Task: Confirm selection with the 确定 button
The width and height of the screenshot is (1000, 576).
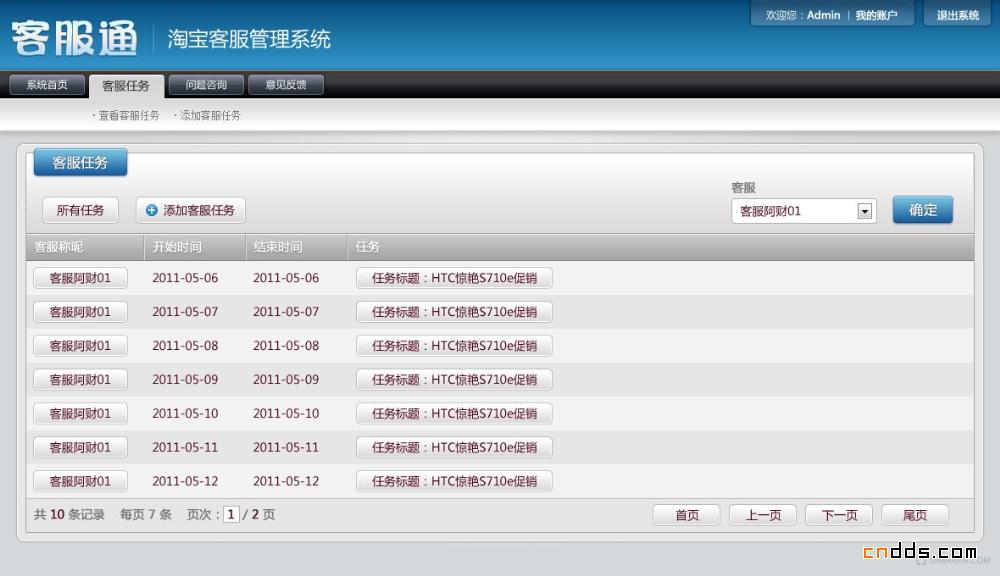Action: click(923, 210)
